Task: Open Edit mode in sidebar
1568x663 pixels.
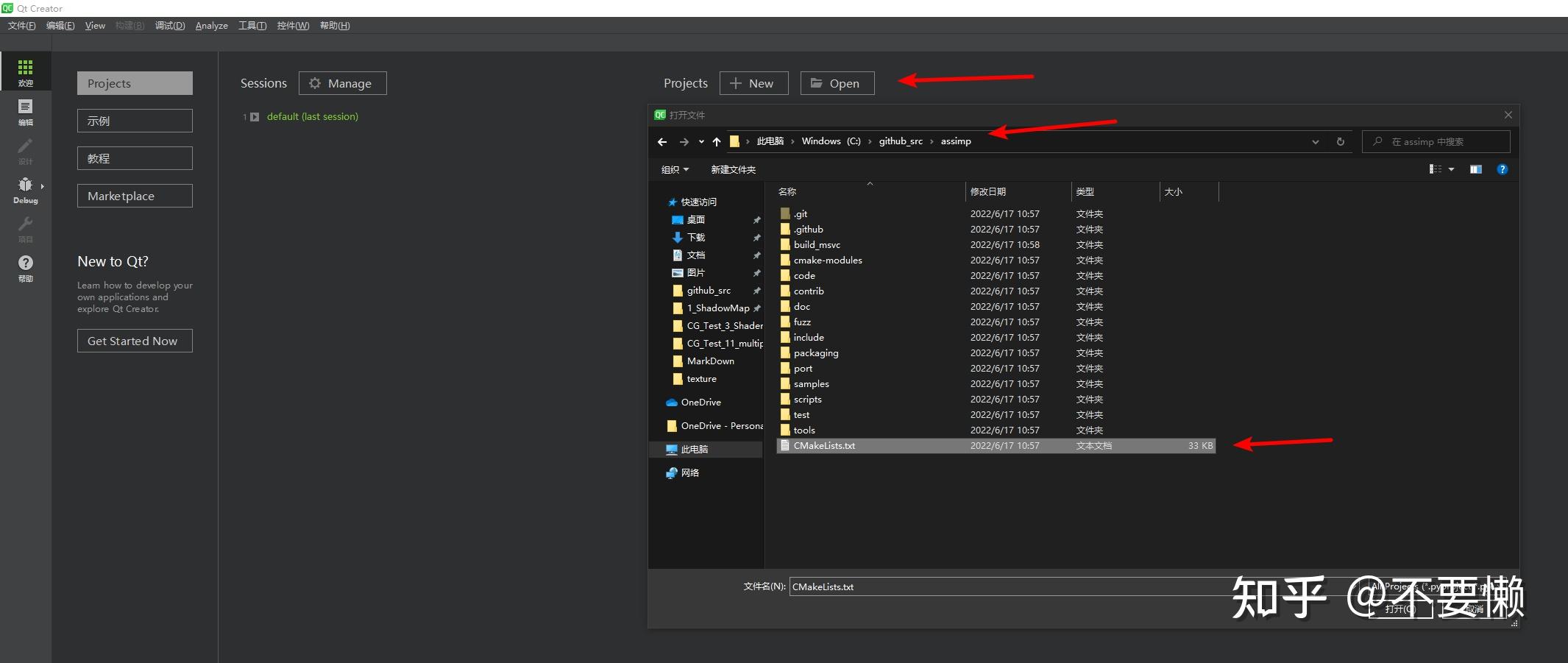Action: (25, 112)
